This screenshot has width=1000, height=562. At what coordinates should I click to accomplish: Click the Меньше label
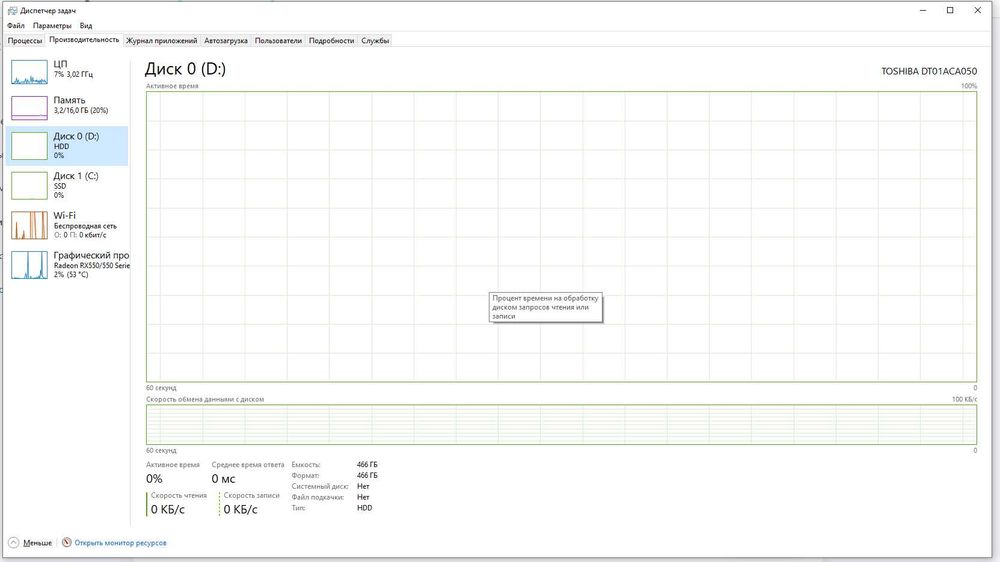click(38, 543)
